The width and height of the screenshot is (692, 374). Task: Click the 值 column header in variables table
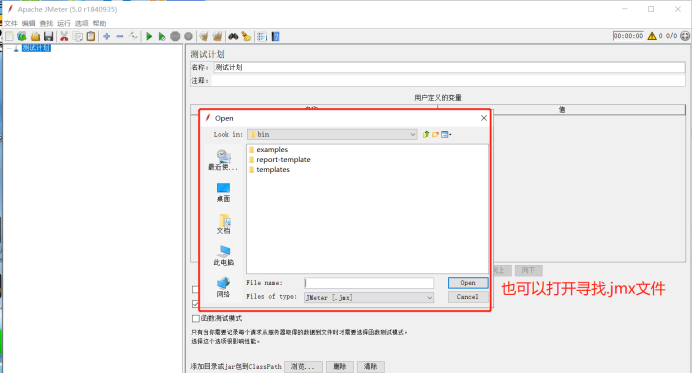562,110
